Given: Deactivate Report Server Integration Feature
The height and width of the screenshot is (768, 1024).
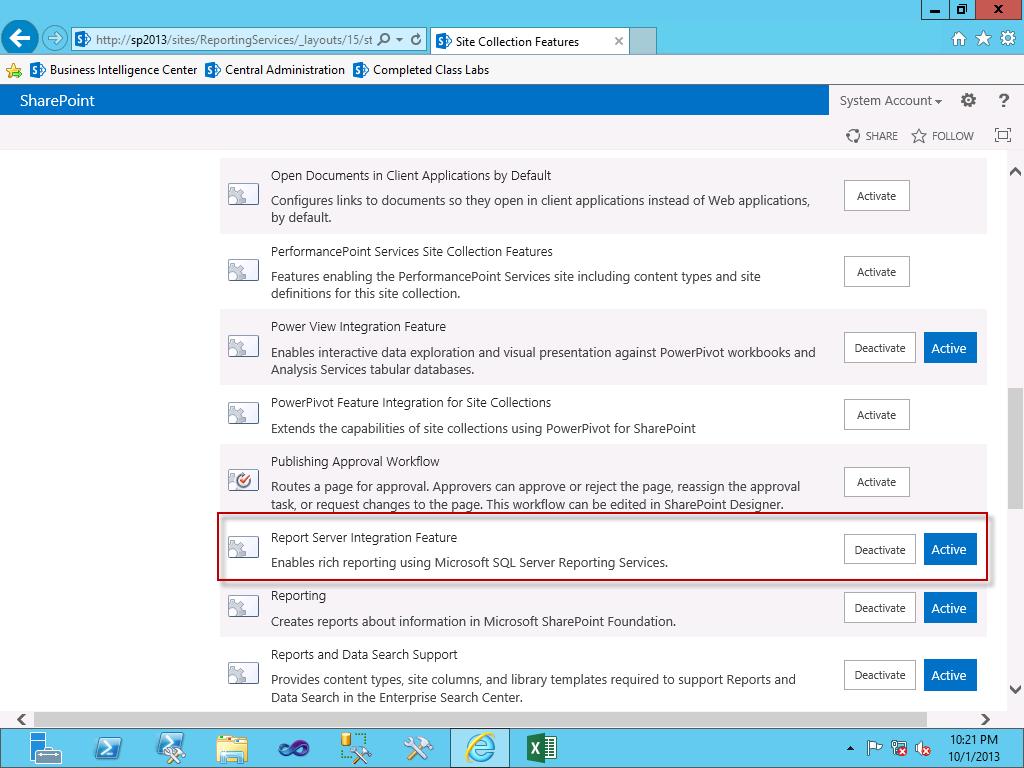Looking at the screenshot, I should (x=880, y=550).
